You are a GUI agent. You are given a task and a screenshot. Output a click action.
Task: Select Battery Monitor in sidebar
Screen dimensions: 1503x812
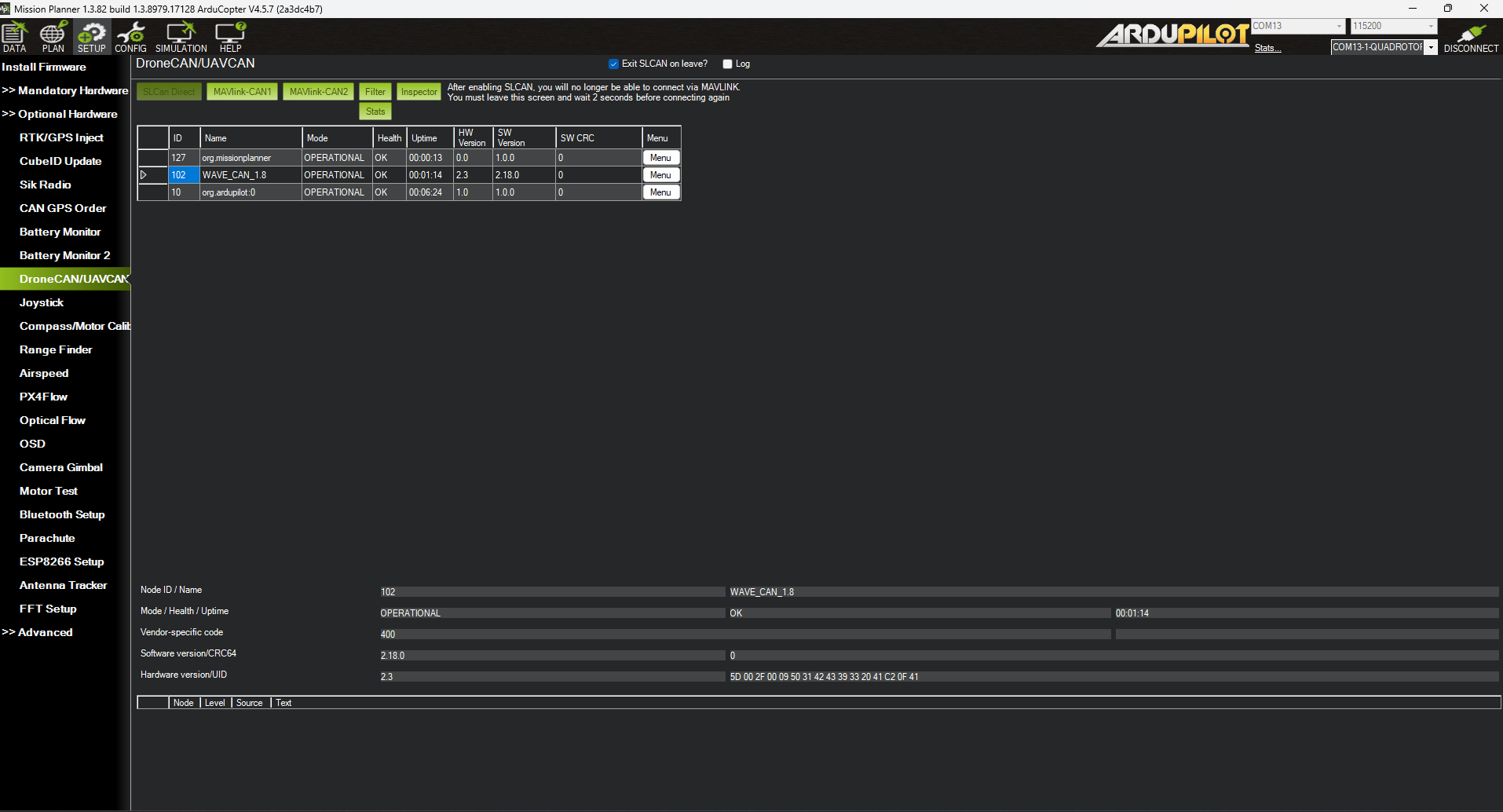(60, 232)
